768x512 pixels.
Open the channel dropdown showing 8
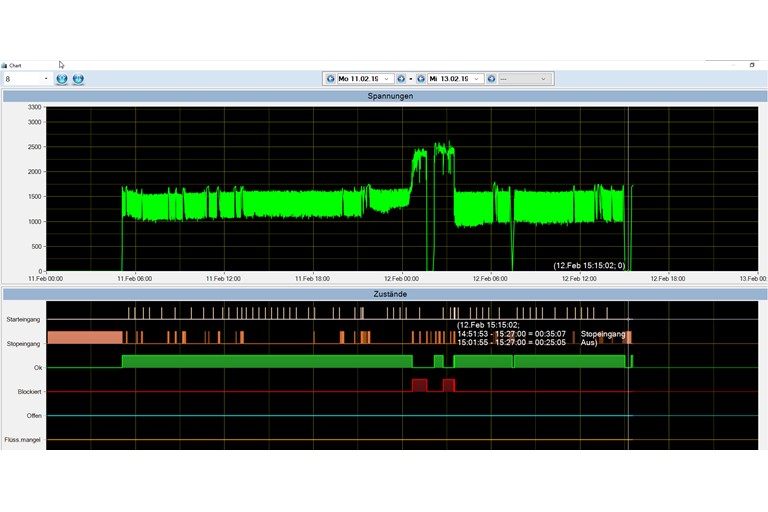point(46,79)
